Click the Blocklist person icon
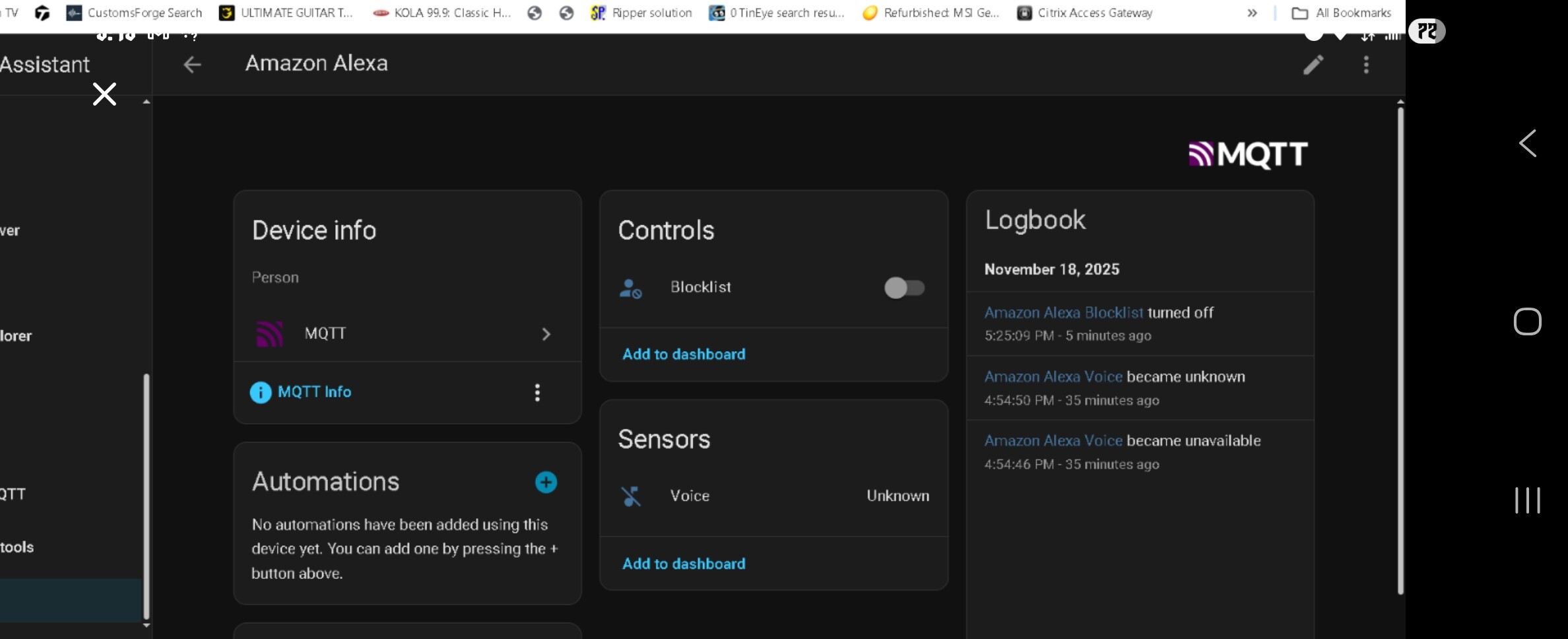 click(x=630, y=288)
